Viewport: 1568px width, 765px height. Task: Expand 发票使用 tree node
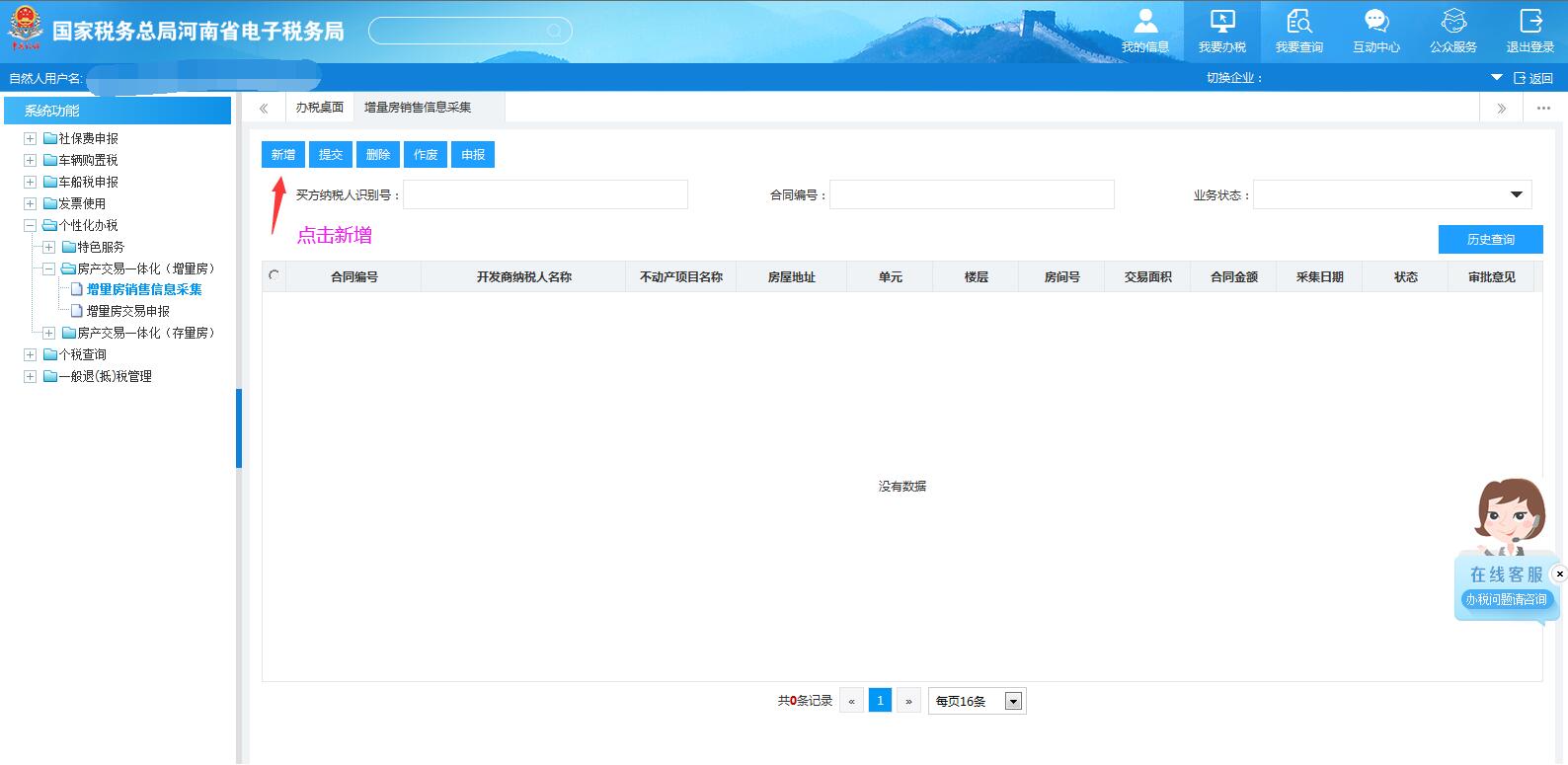pos(30,204)
